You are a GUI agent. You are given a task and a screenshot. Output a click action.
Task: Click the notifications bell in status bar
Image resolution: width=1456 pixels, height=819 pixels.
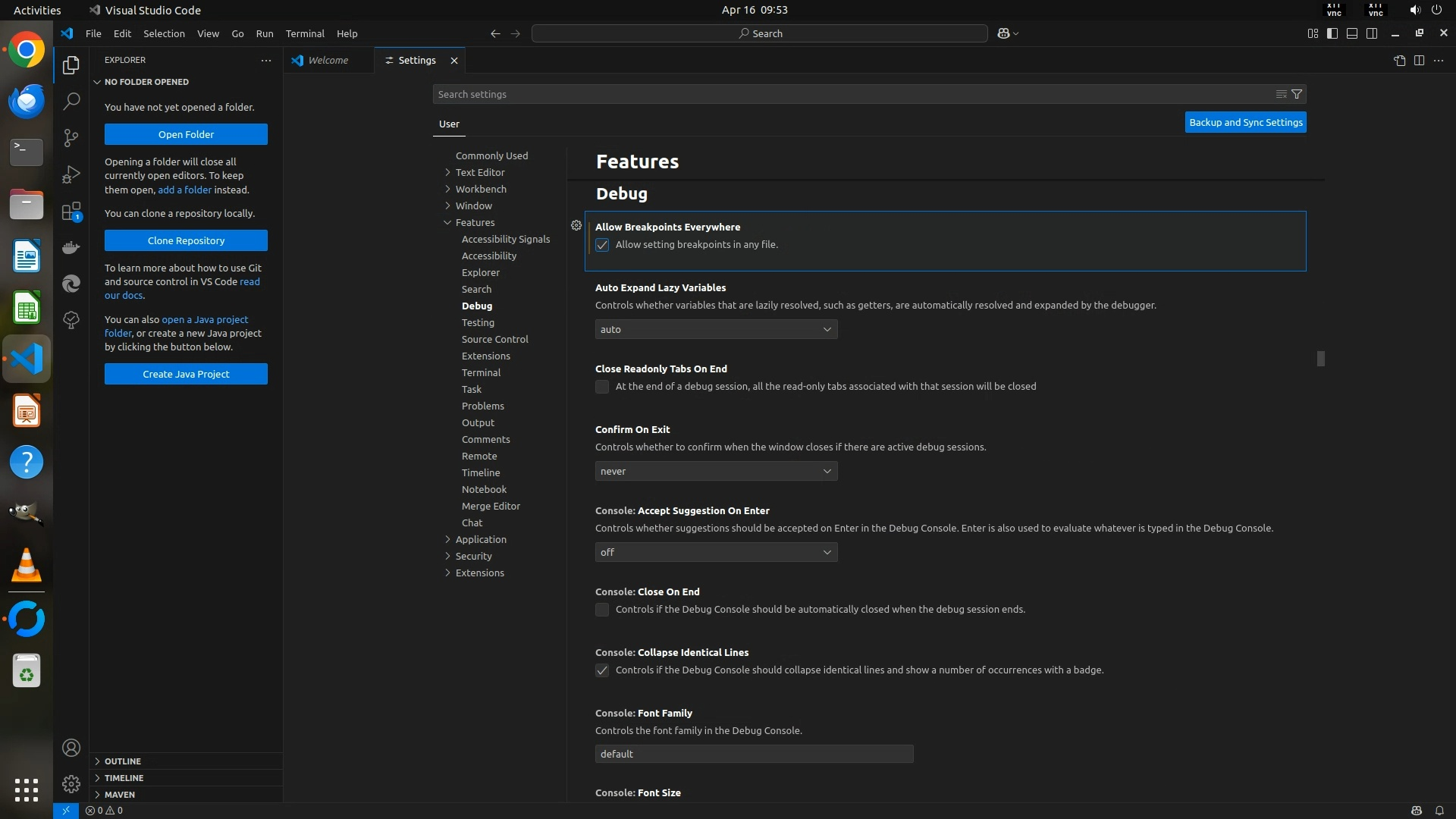(x=1439, y=810)
